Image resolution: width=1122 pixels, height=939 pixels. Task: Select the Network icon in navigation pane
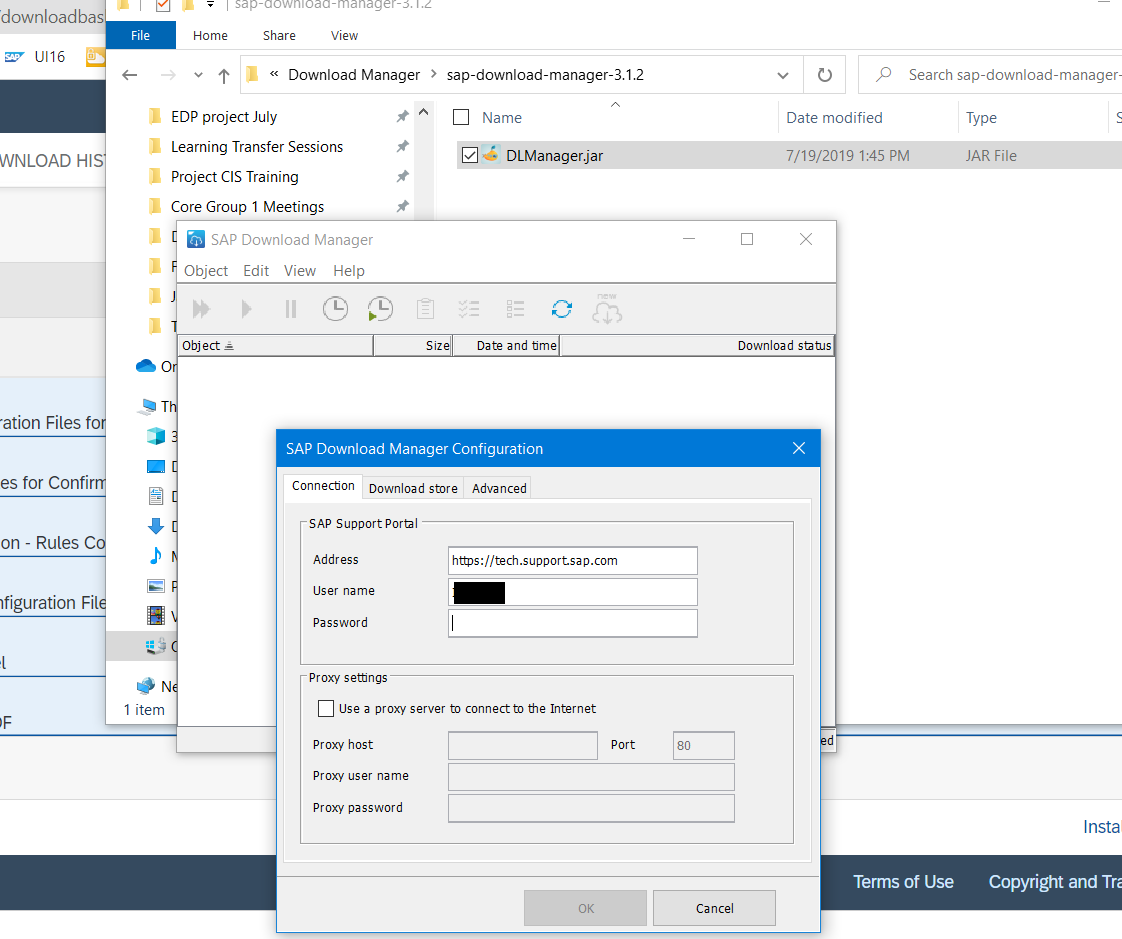[146, 686]
